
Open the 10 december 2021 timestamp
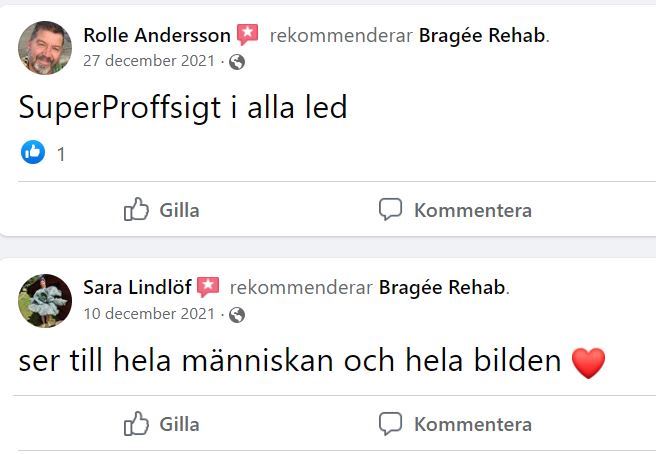point(149,314)
